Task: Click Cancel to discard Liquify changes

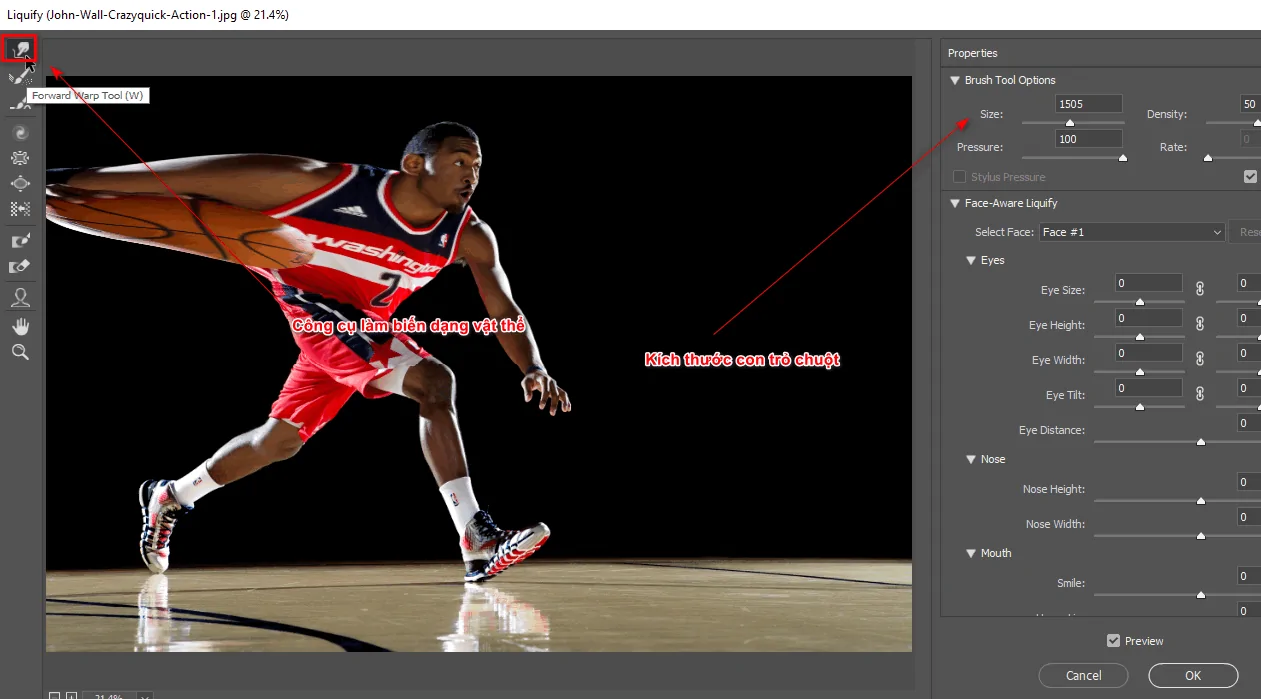Action: tap(1083, 675)
